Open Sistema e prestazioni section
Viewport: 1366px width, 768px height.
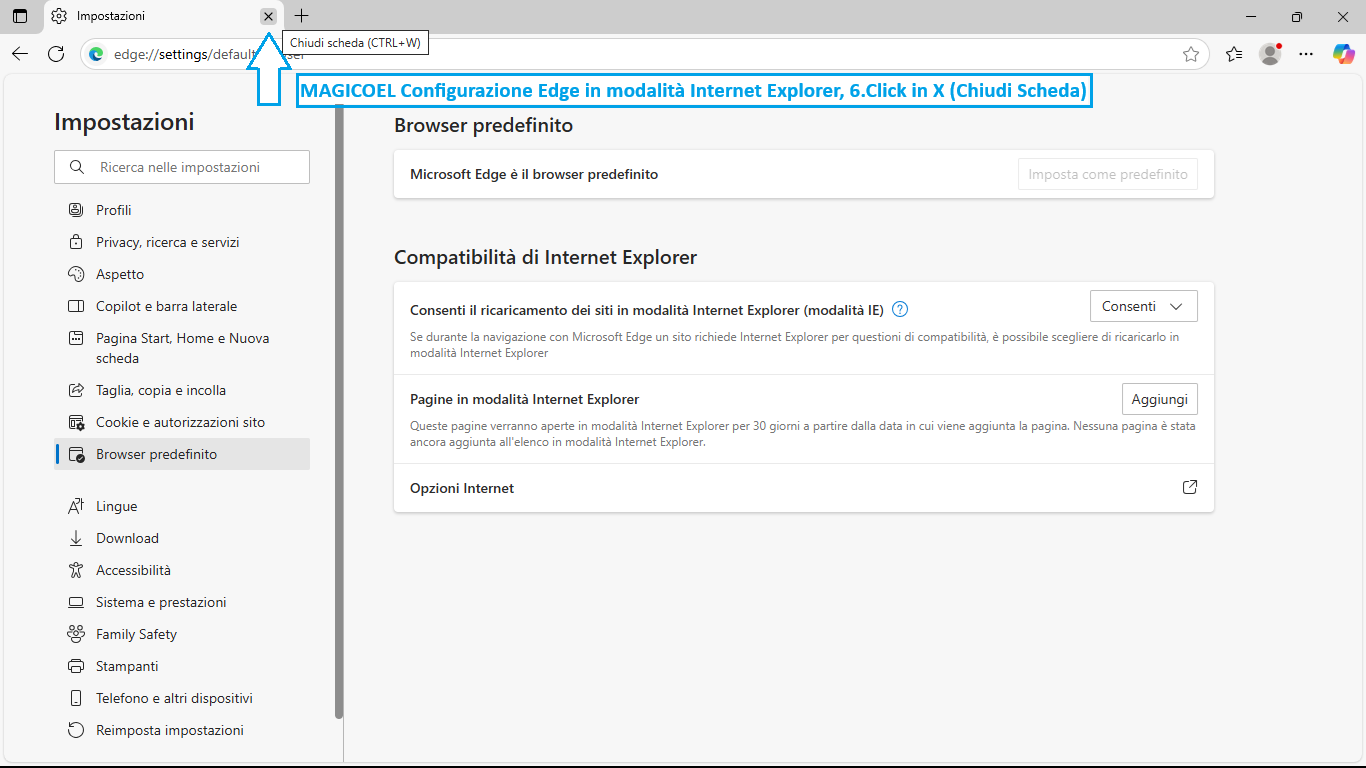182,602
